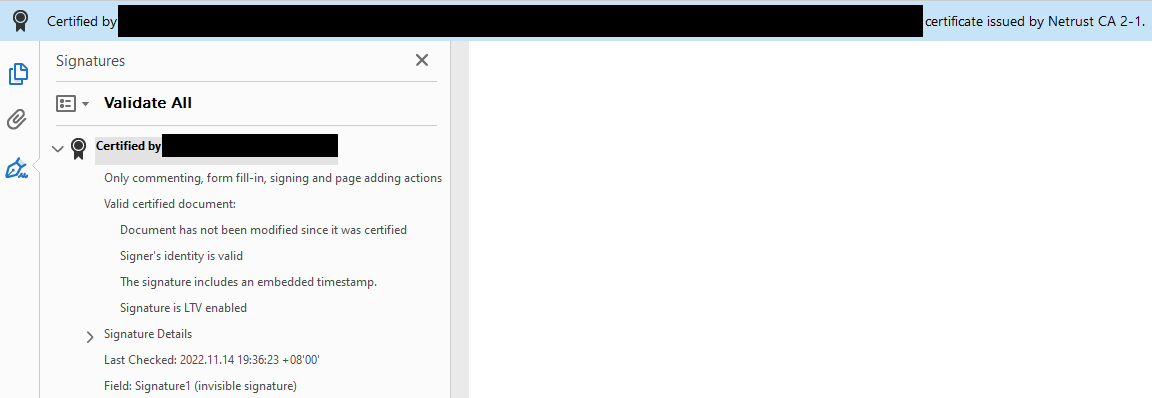Collapse the Certified by signature entry
Viewport: 1152px width, 398px height.
pyautogui.click(x=58, y=149)
